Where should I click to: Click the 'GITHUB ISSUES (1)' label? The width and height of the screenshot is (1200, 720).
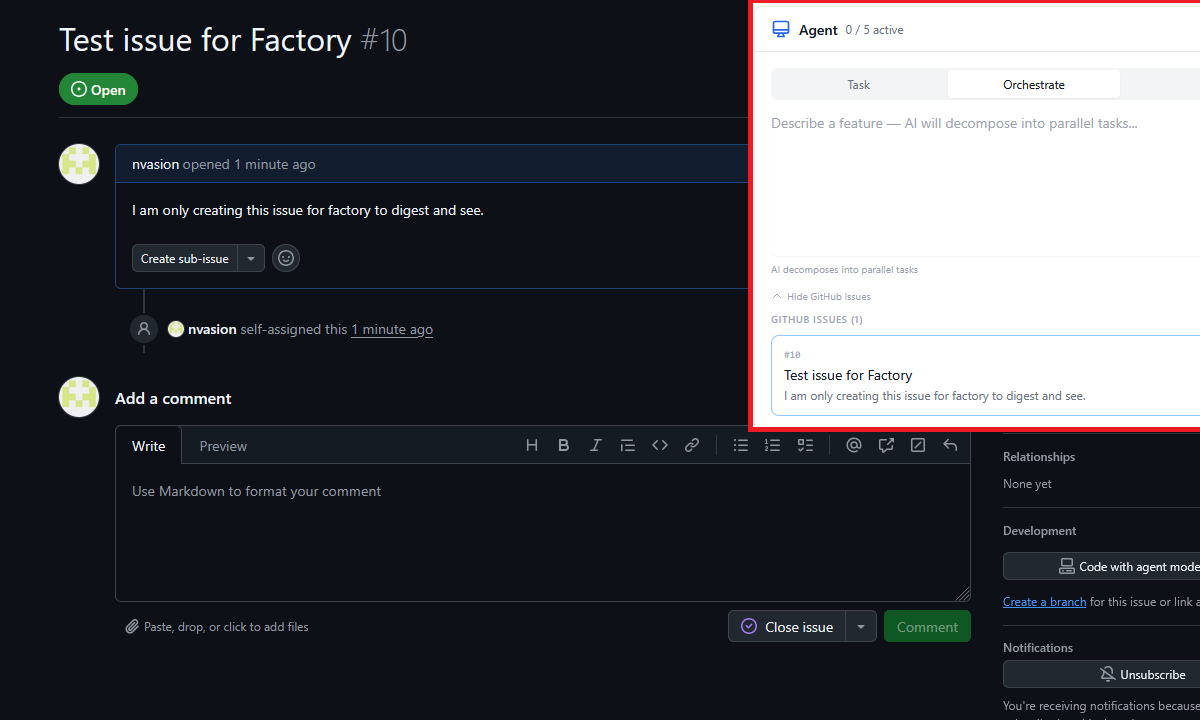[x=817, y=320]
